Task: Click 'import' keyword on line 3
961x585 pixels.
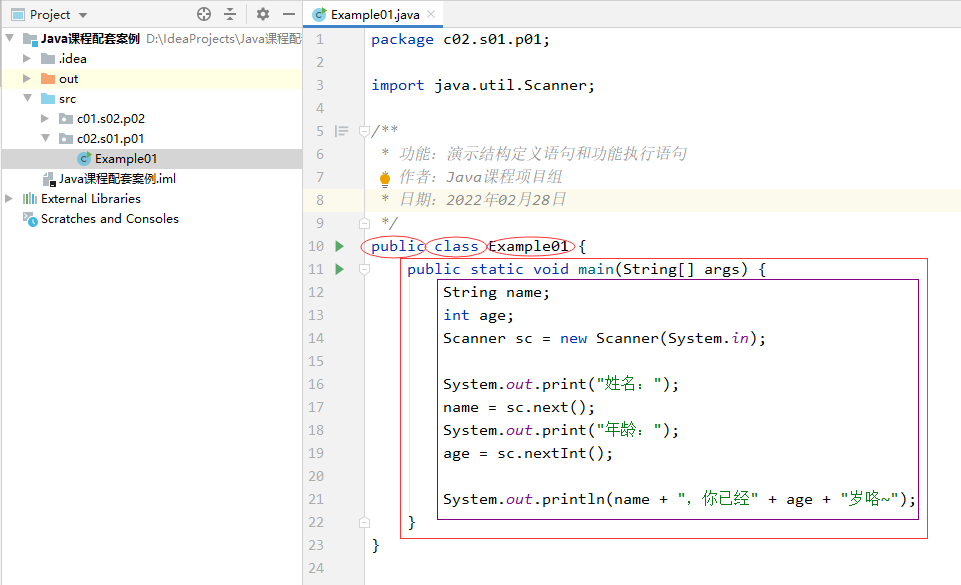Action: tap(398, 85)
